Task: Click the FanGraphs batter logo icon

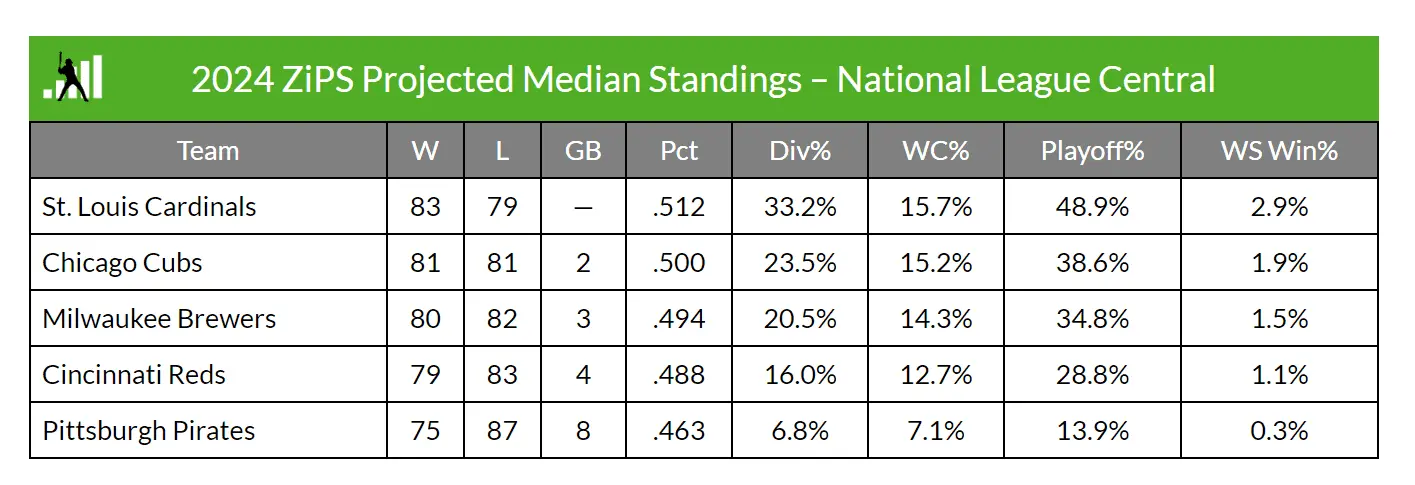Action: [x=73, y=77]
